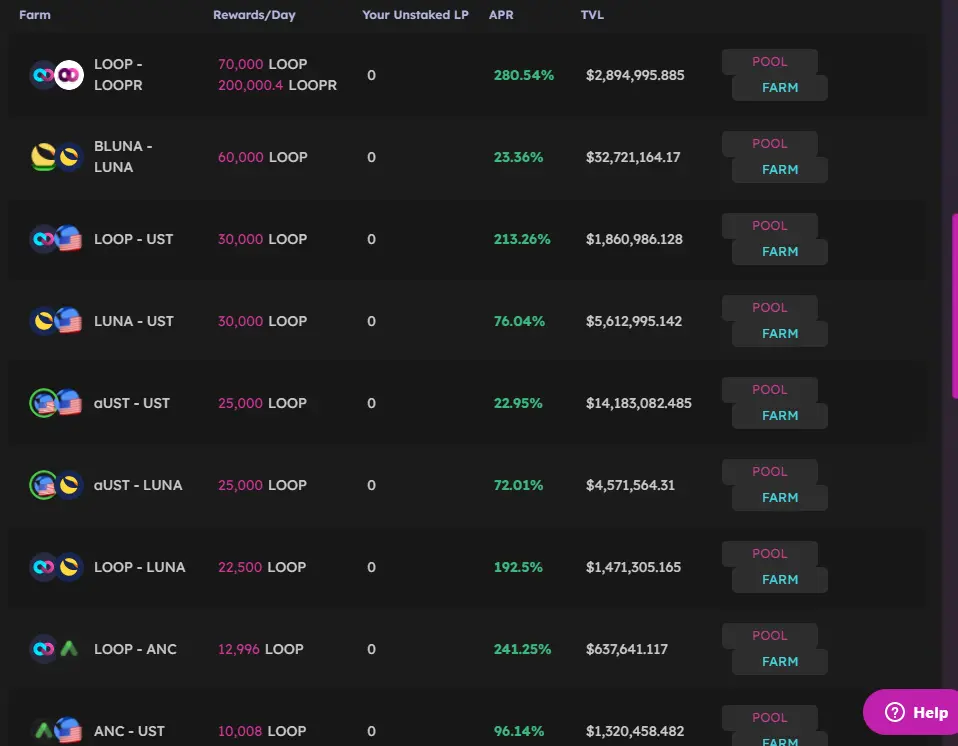The image size is (958, 746).
Task: Open FARM for LOOP - ANC
Action: (780, 662)
